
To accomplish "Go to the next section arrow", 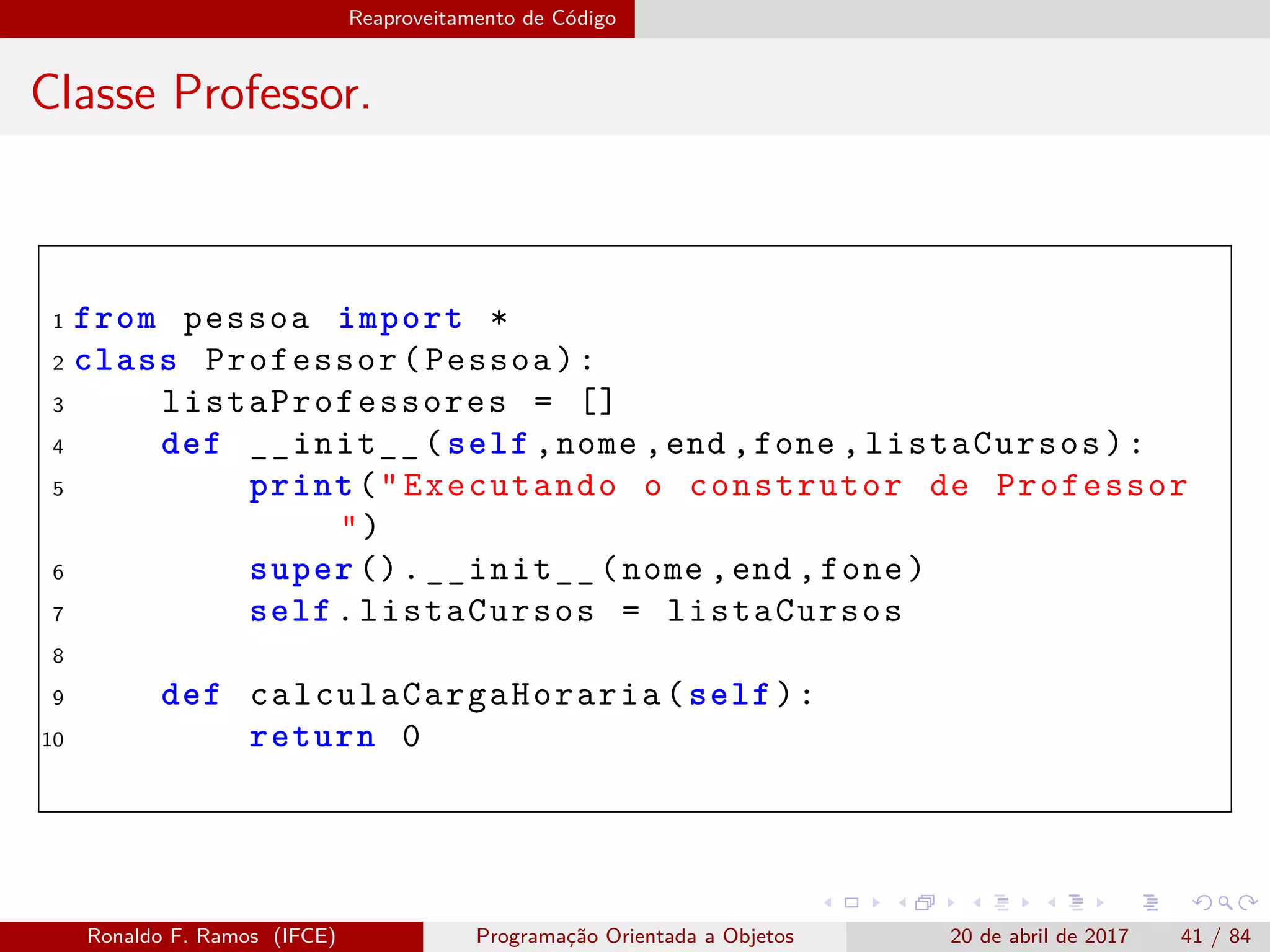I will point(1100,902).
